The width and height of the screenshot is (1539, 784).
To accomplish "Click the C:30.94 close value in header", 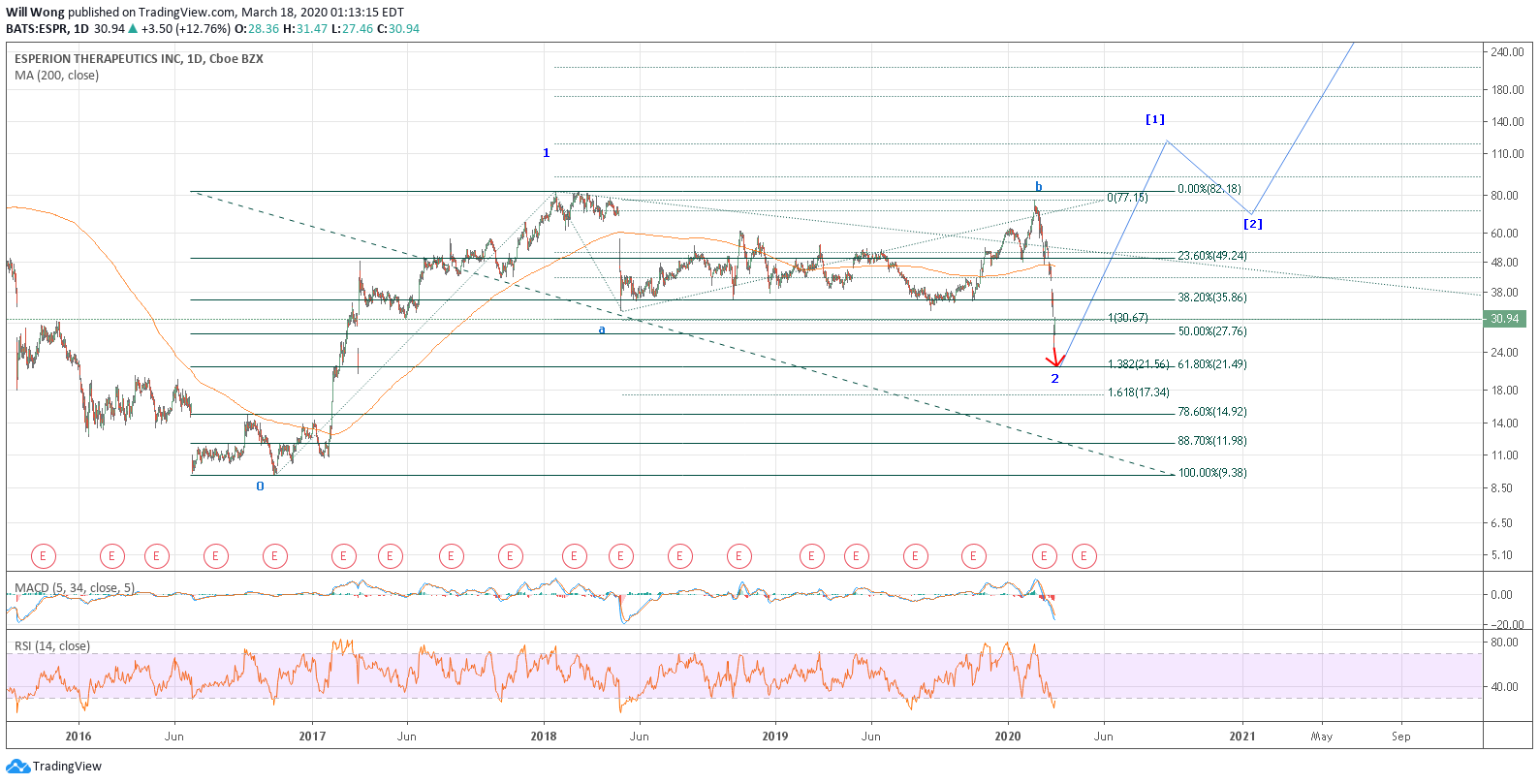I will pyautogui.click(x=397, y=29).
